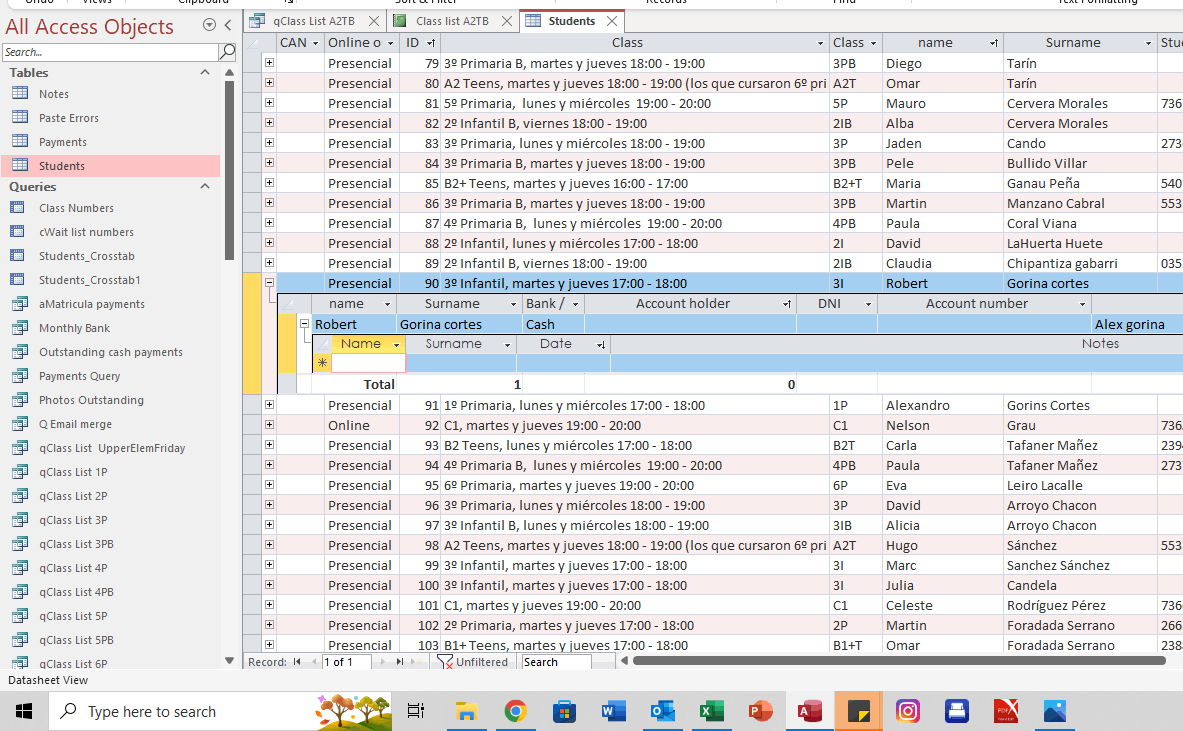Open the Students_Crosstab1 query

[90, 280]
